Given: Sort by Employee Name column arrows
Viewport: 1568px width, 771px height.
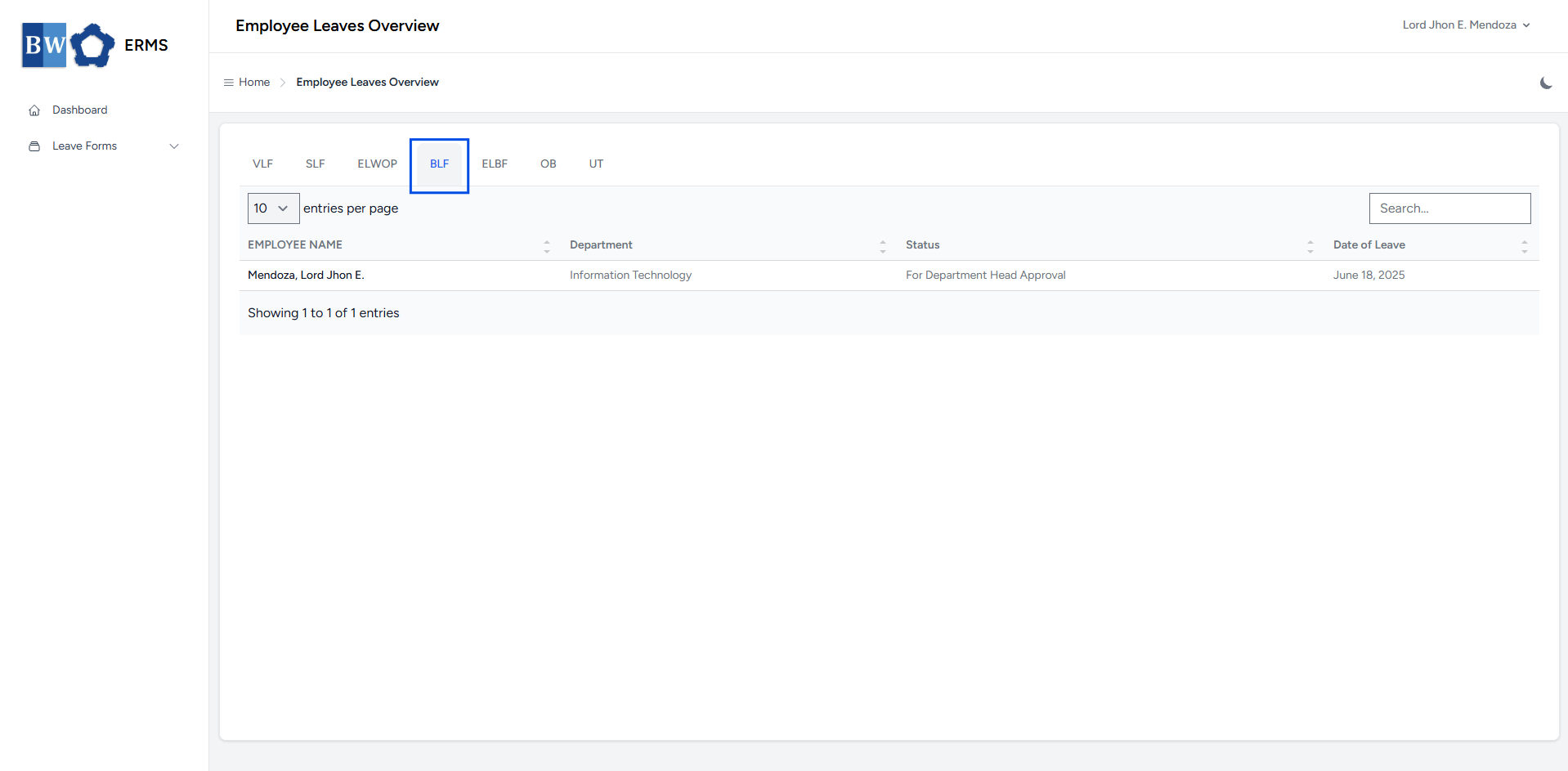Looking at the screenshot, I should pyautogui.click(x=547, y=246).
